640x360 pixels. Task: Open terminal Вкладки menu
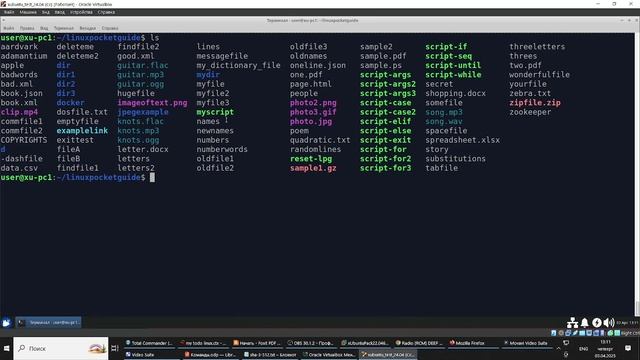pos(87,28)
